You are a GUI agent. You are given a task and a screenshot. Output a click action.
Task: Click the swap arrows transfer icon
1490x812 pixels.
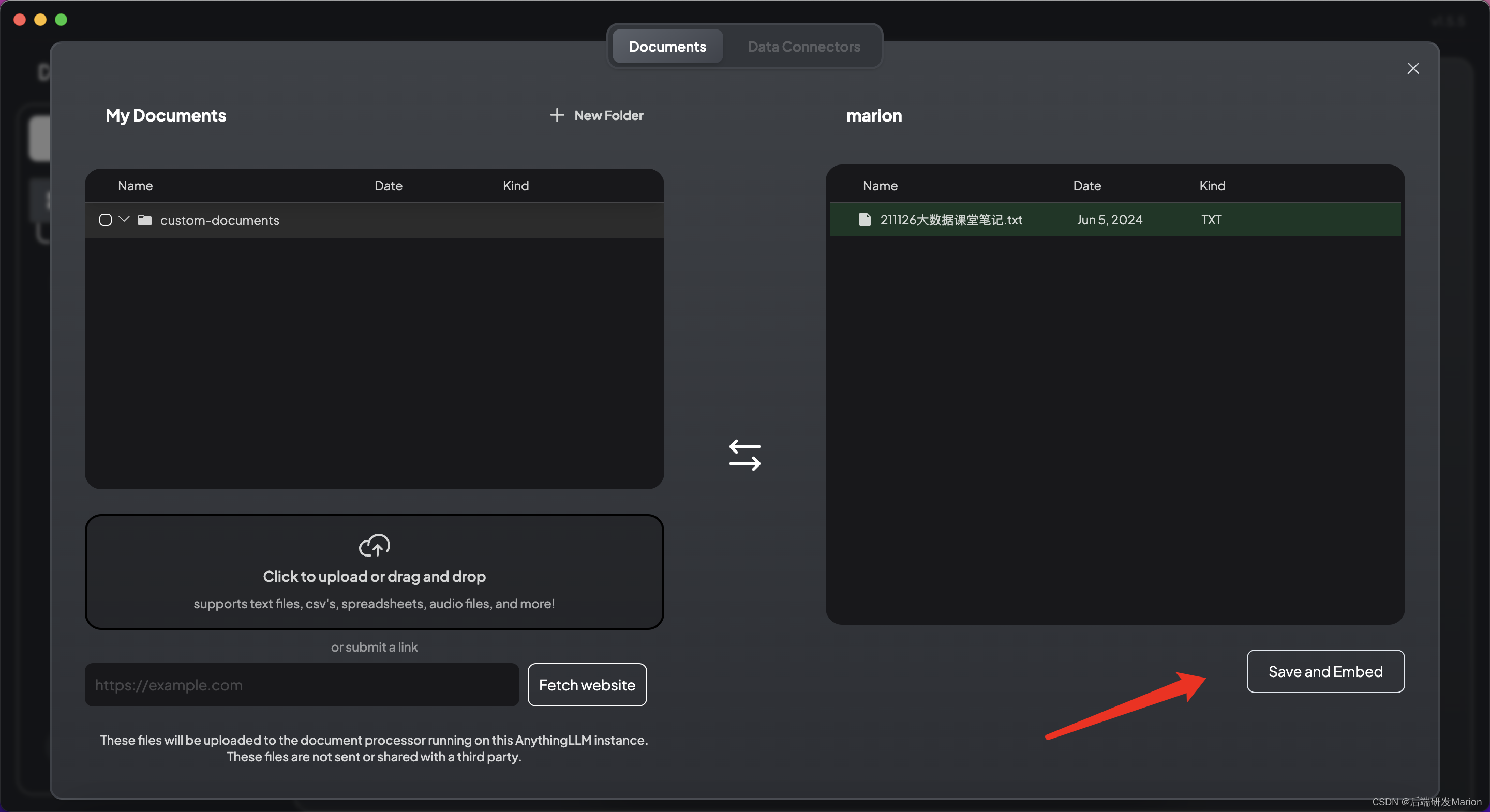(x=744, y=455)
